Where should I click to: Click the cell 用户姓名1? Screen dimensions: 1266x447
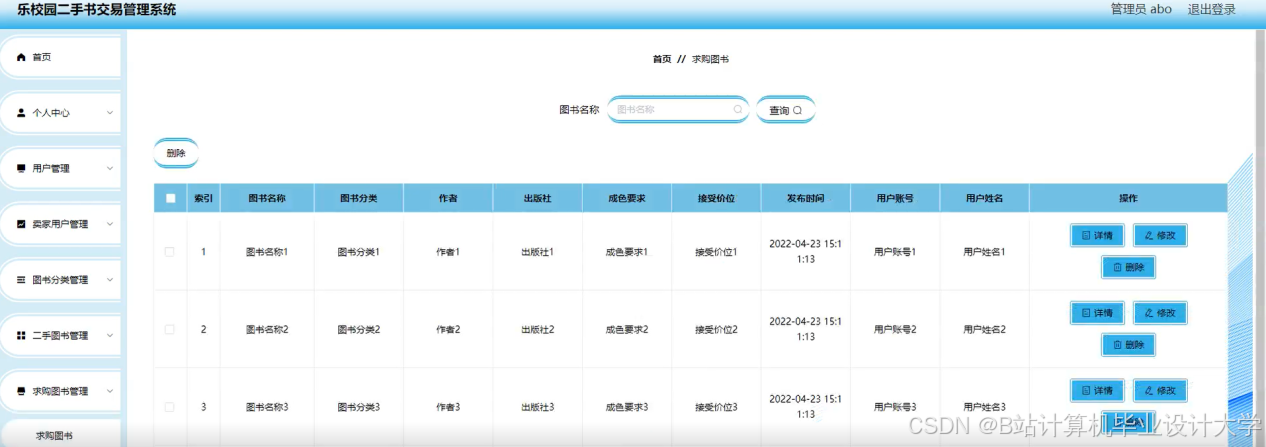coord(985,252)
